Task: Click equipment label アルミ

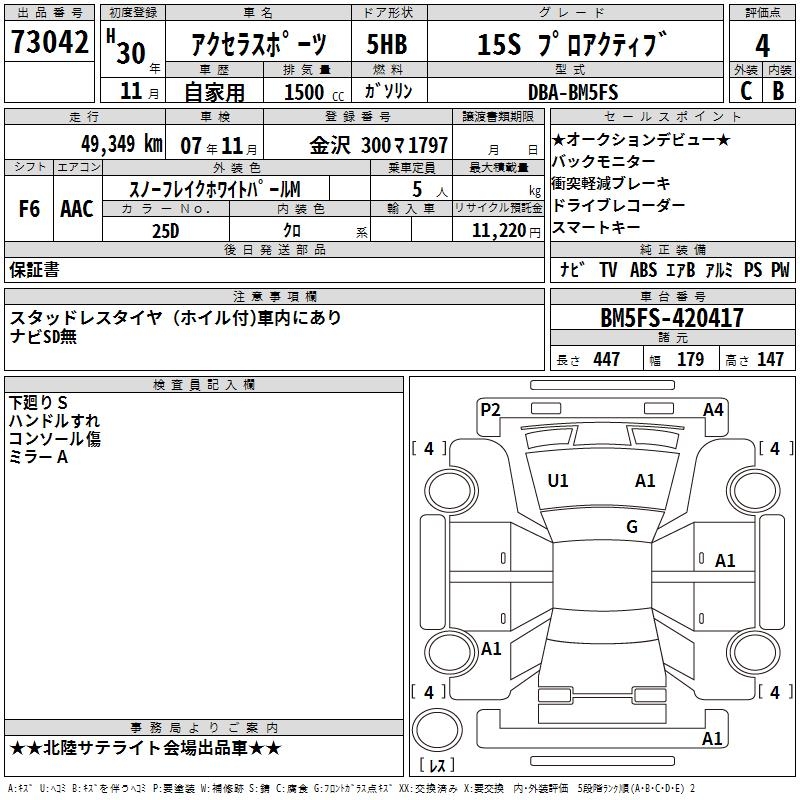Action: pyautogui.click(x=719, y=269)
